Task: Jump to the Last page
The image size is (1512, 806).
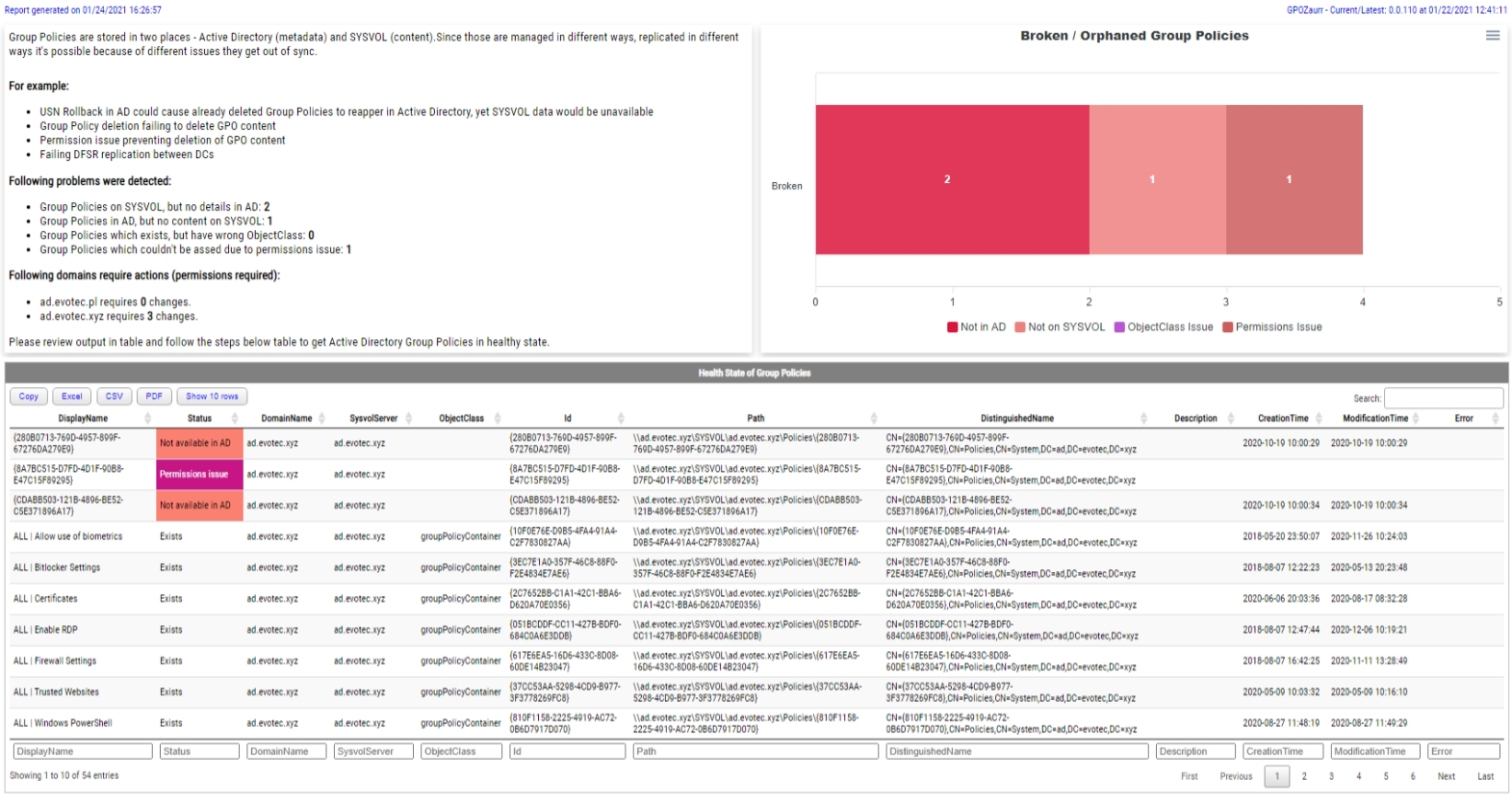Action: pyautogui.click(x=1485, y=776)
